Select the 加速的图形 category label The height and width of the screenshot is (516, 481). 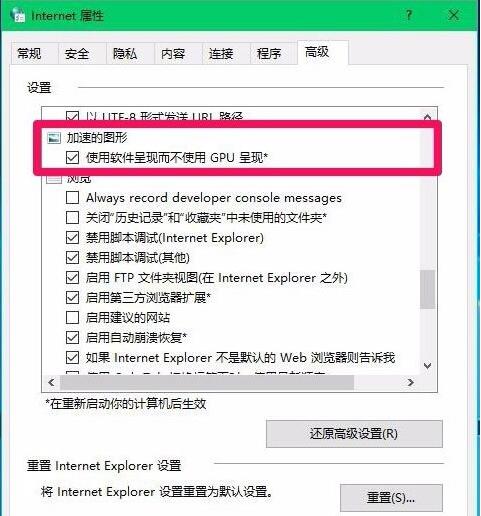pyautogui.click(x=97, y=137)
